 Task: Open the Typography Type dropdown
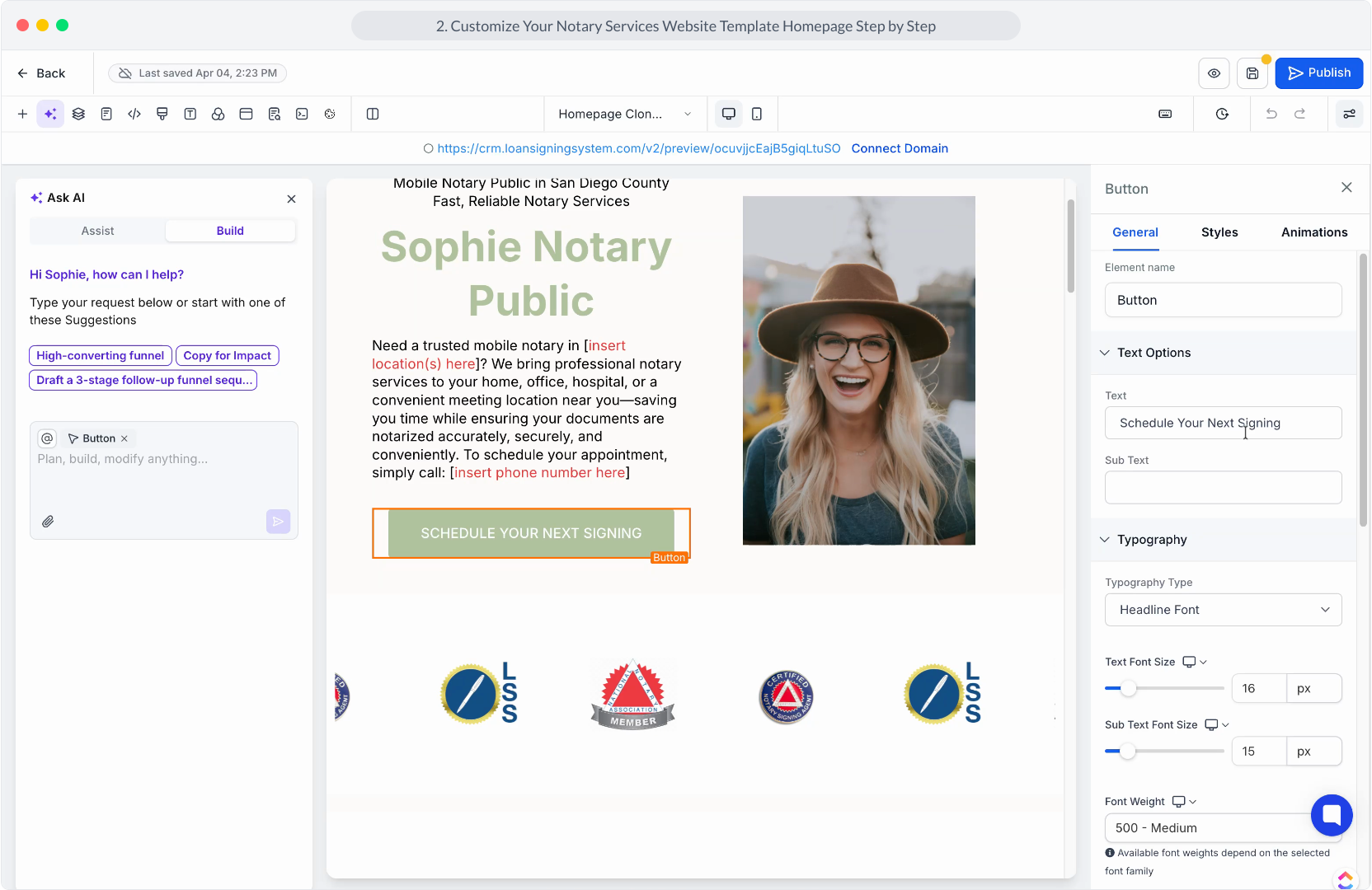(1223, 610)
